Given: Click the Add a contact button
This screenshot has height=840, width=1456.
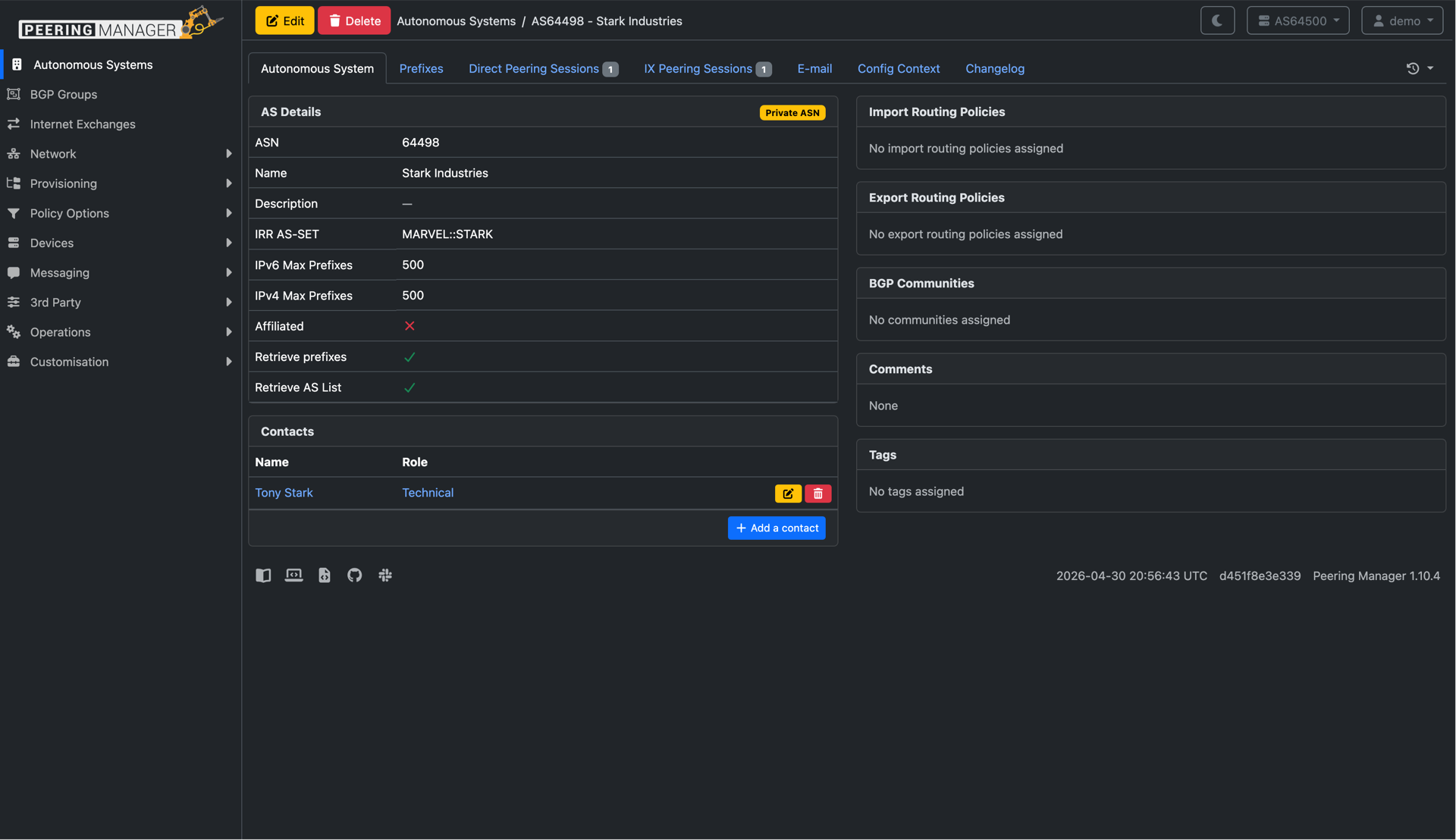Looking at the screenshot, I should point(777,528).
